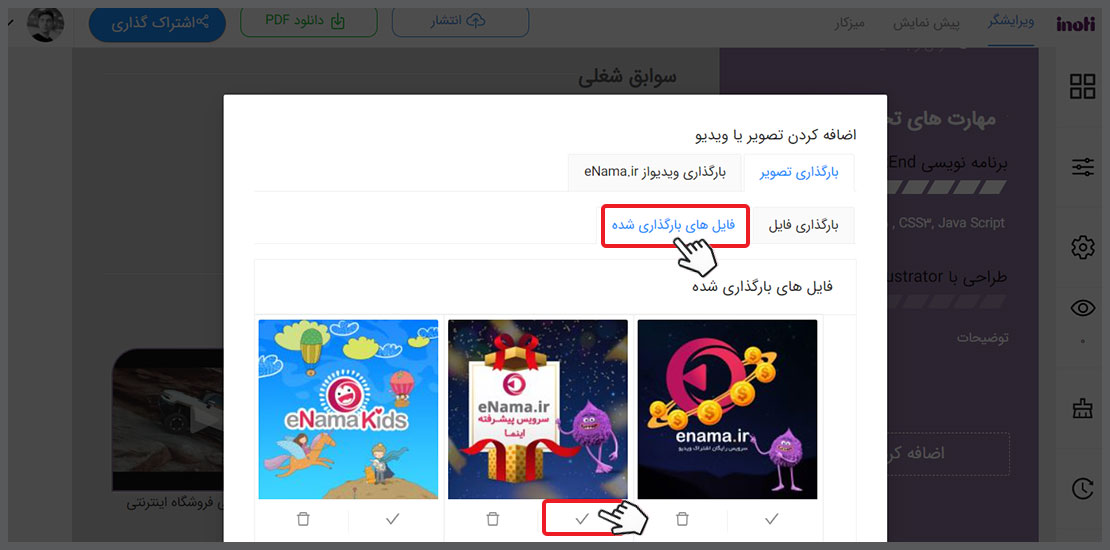Click the اشتراک گذاری share button
This screenshot has width=1110, height=550.
[x=157, y=22]
